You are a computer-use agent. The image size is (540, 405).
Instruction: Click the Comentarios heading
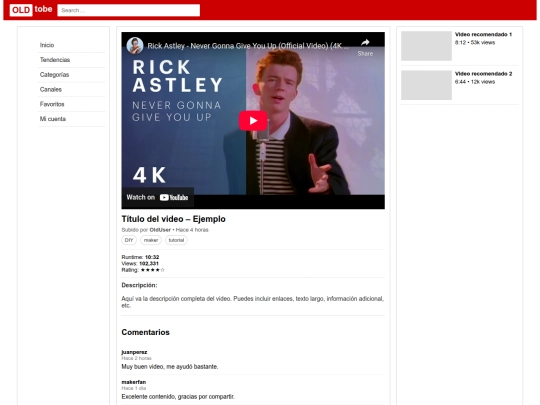point(145,332)
